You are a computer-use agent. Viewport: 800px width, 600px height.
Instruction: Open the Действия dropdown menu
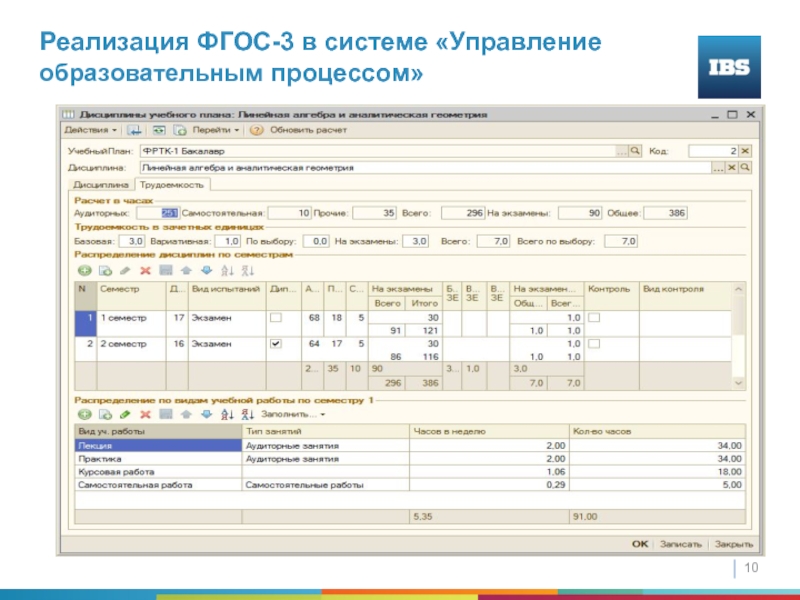coord(90,130)
